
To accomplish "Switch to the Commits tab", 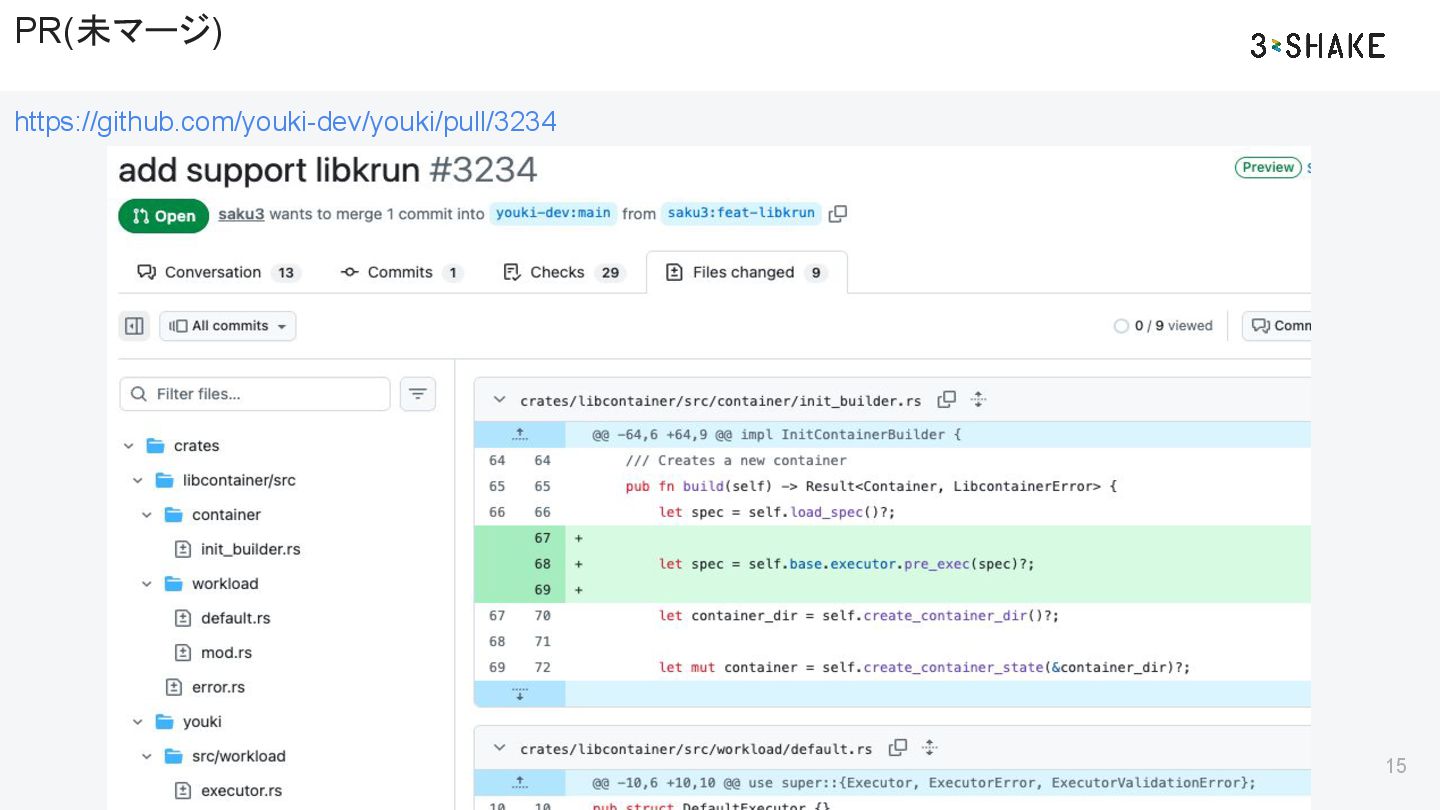I will click(x=401, y=272).
